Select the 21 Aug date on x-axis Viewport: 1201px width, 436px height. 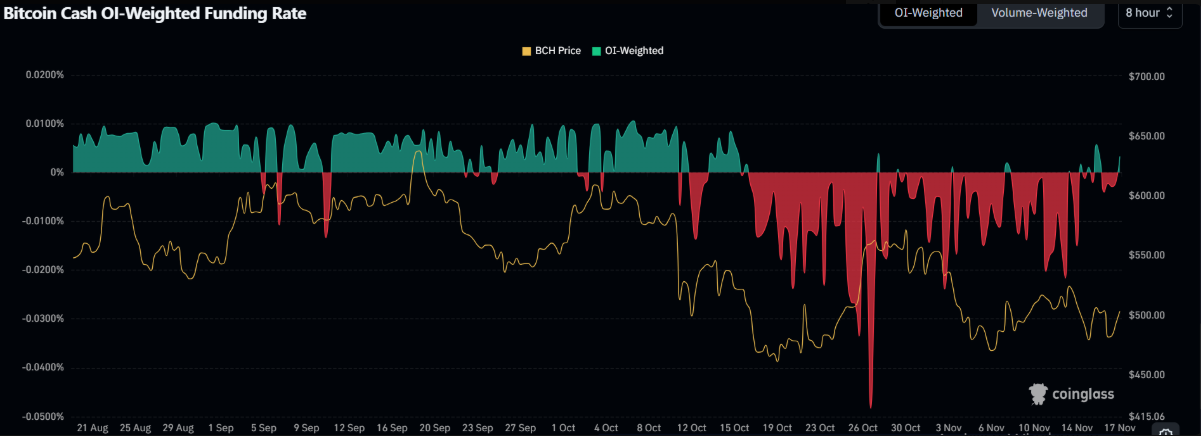(x=92, y=427)
